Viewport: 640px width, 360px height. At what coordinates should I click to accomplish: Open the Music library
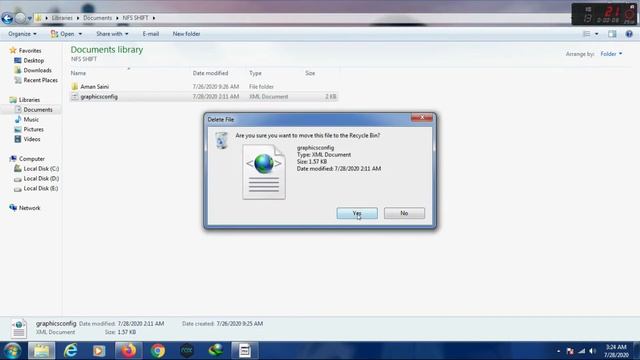(x=31, y=119)
